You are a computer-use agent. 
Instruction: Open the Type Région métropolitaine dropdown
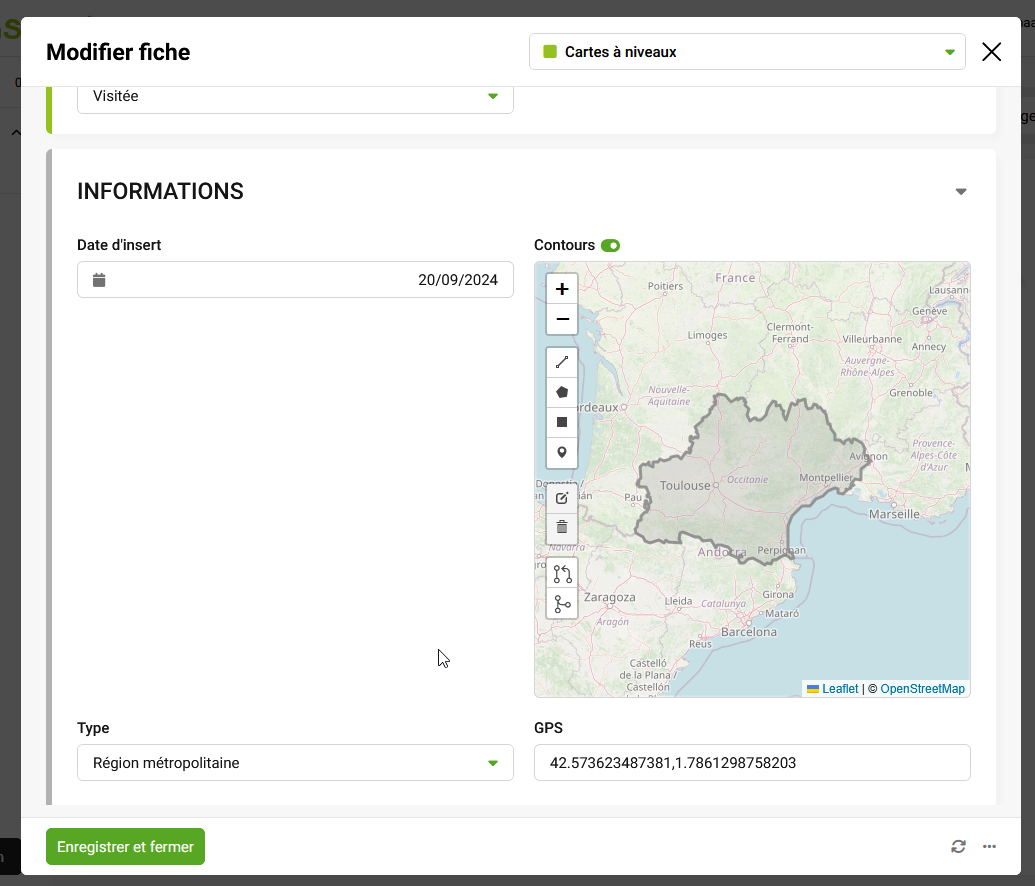point(295,763)
